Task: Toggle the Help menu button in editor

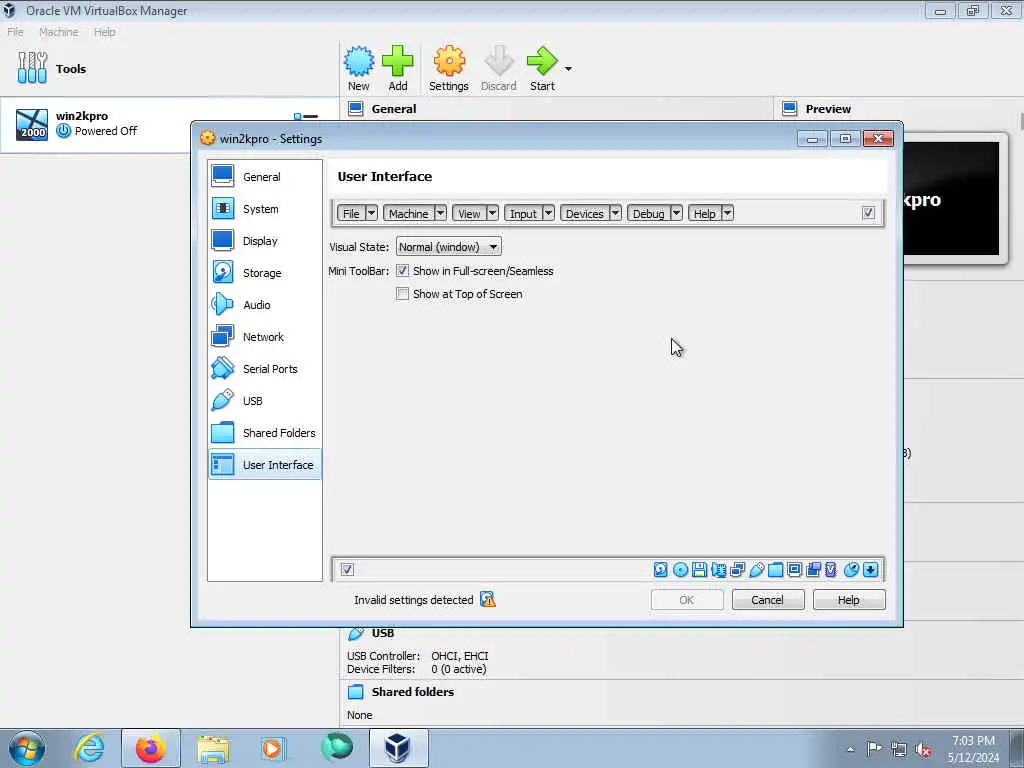Action: (704, 213)
